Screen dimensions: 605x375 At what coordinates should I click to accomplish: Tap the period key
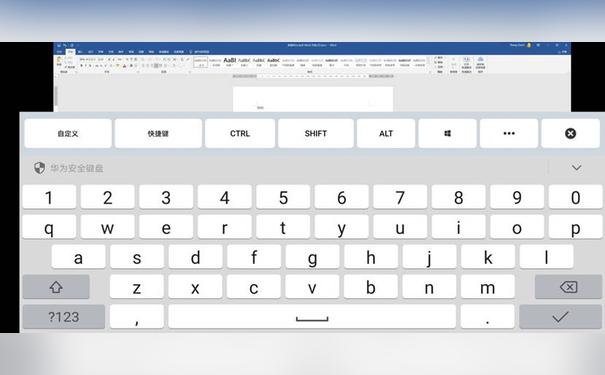pyautogui.click(x=488, y=317)
